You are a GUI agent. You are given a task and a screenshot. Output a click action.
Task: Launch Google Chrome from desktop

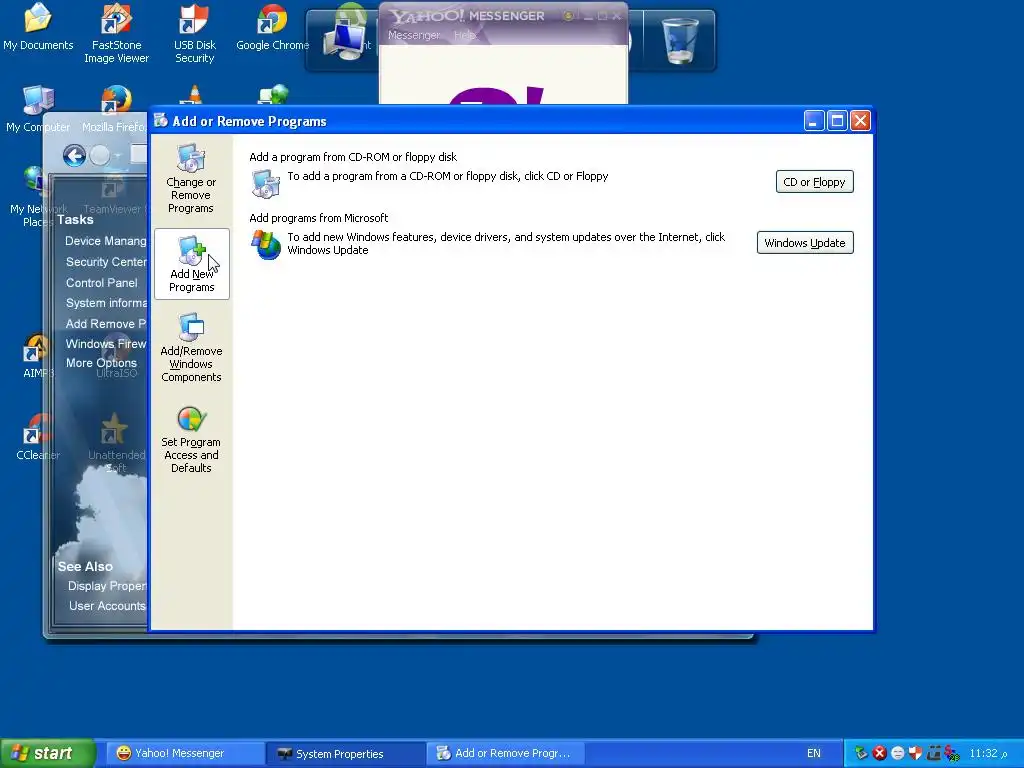coord(272,27)
